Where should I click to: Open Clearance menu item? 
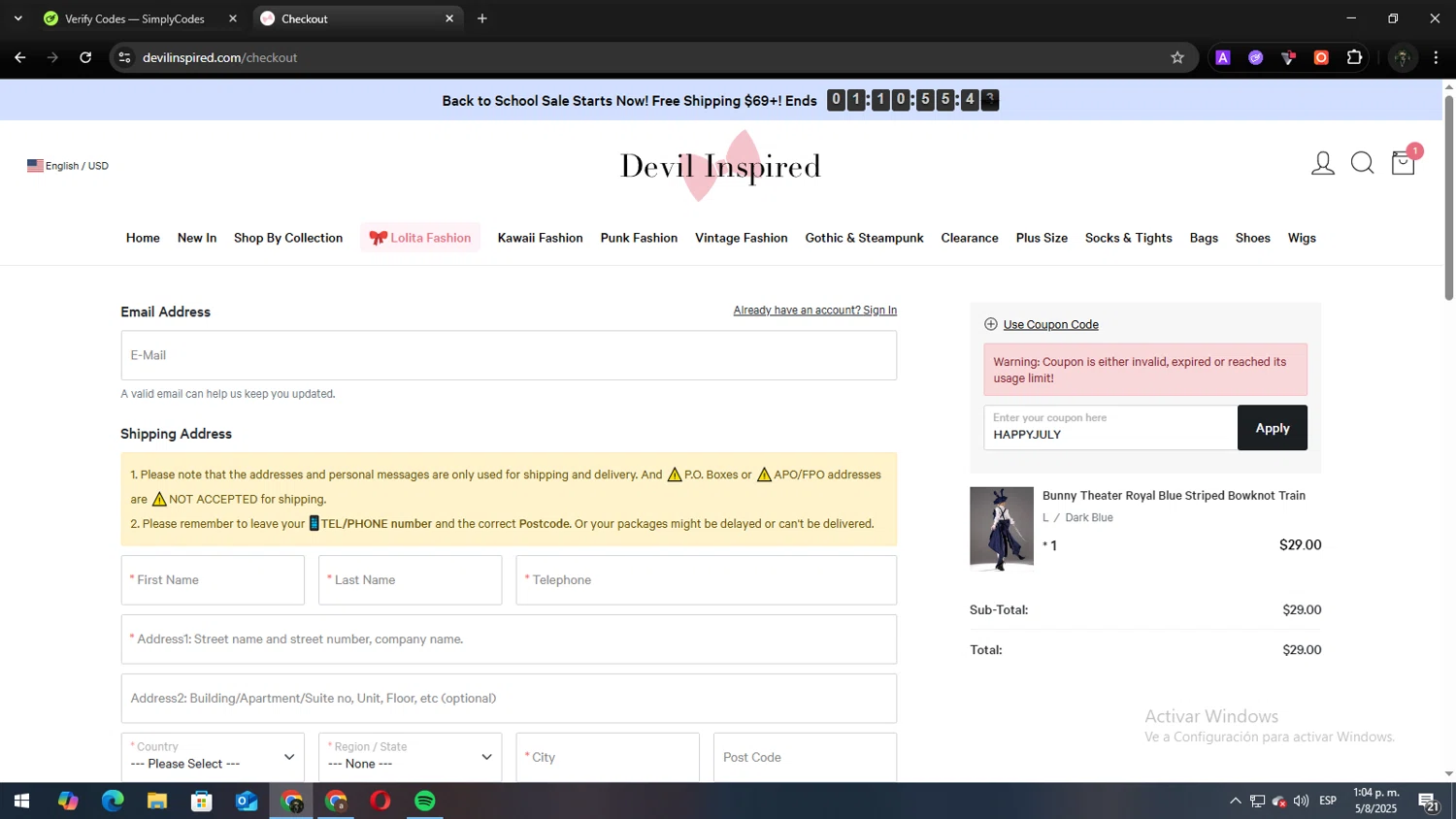coord(970,238)
